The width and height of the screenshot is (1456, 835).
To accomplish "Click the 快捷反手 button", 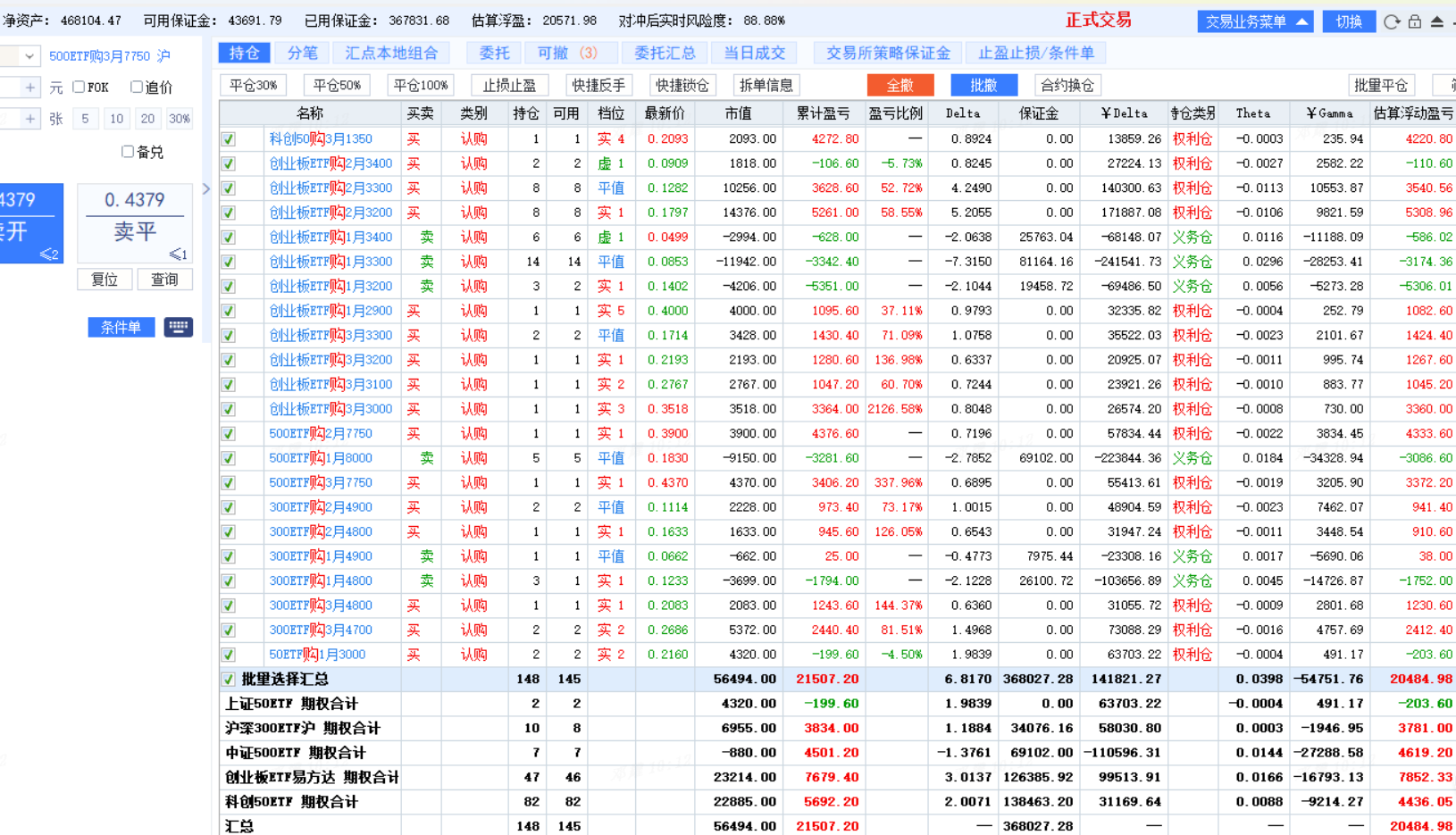I will click(x=599, y=86).
